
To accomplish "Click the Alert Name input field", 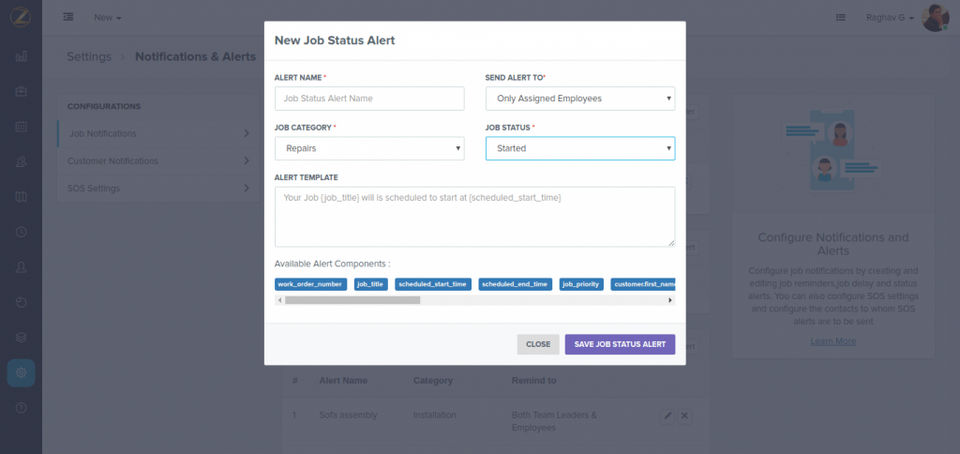I will point(369,98).
